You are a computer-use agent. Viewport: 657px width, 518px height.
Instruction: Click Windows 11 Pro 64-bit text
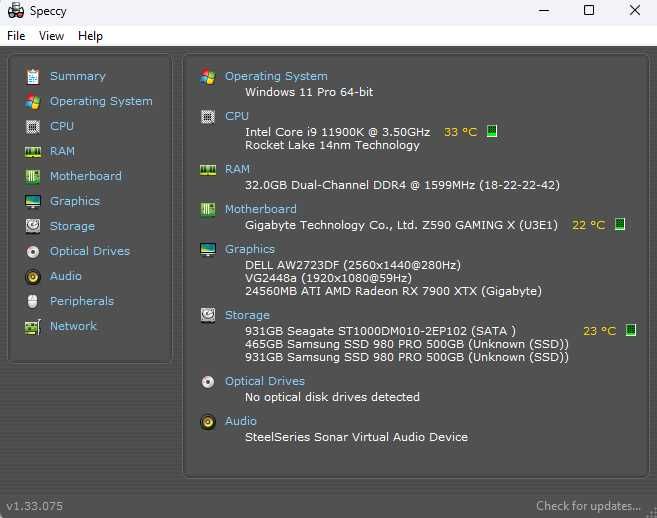(309, 92)
